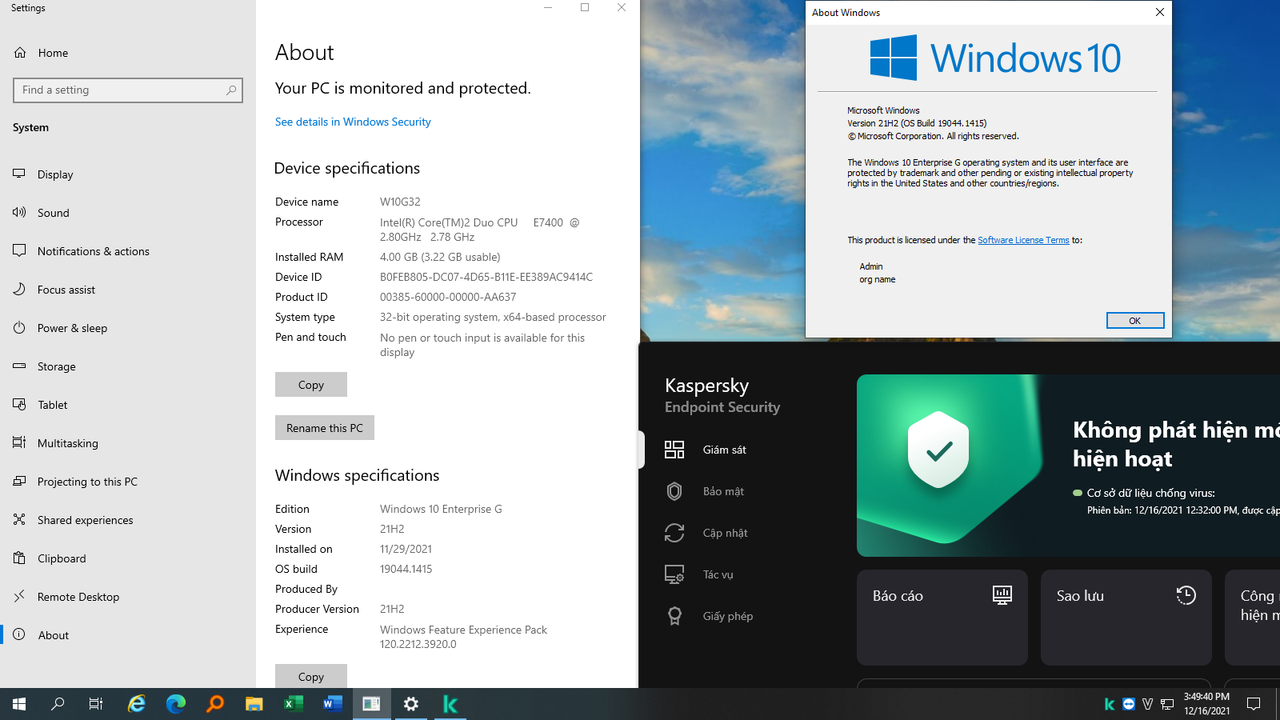This screenshot has width=1280, height=720.
Task: Open Display settings in sidebar
Action: tap(128, 174)
